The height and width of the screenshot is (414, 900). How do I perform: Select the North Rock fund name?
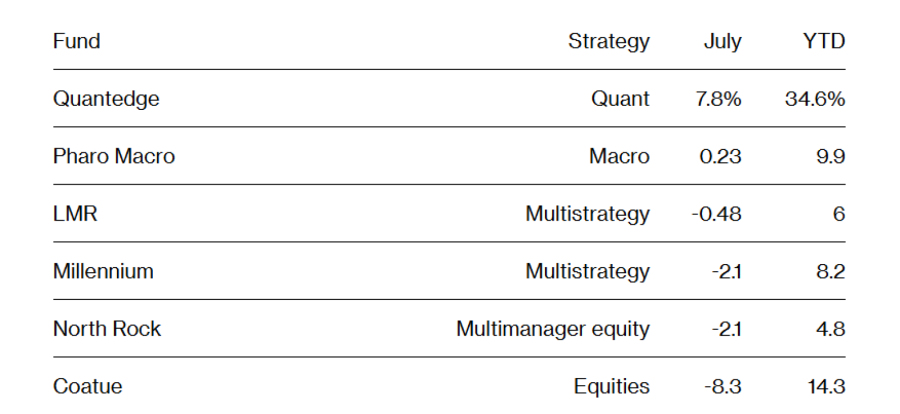coord(107,328)
